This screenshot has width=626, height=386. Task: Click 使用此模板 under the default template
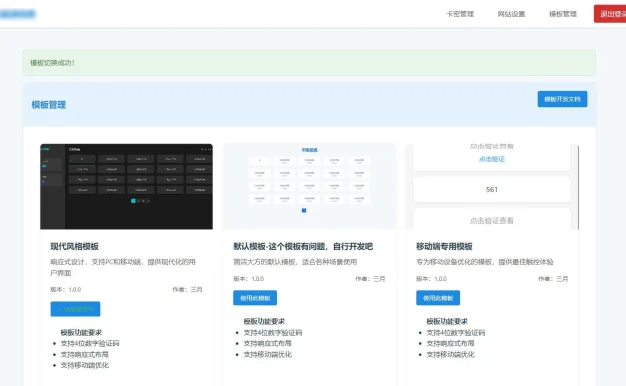pos(255,298)
